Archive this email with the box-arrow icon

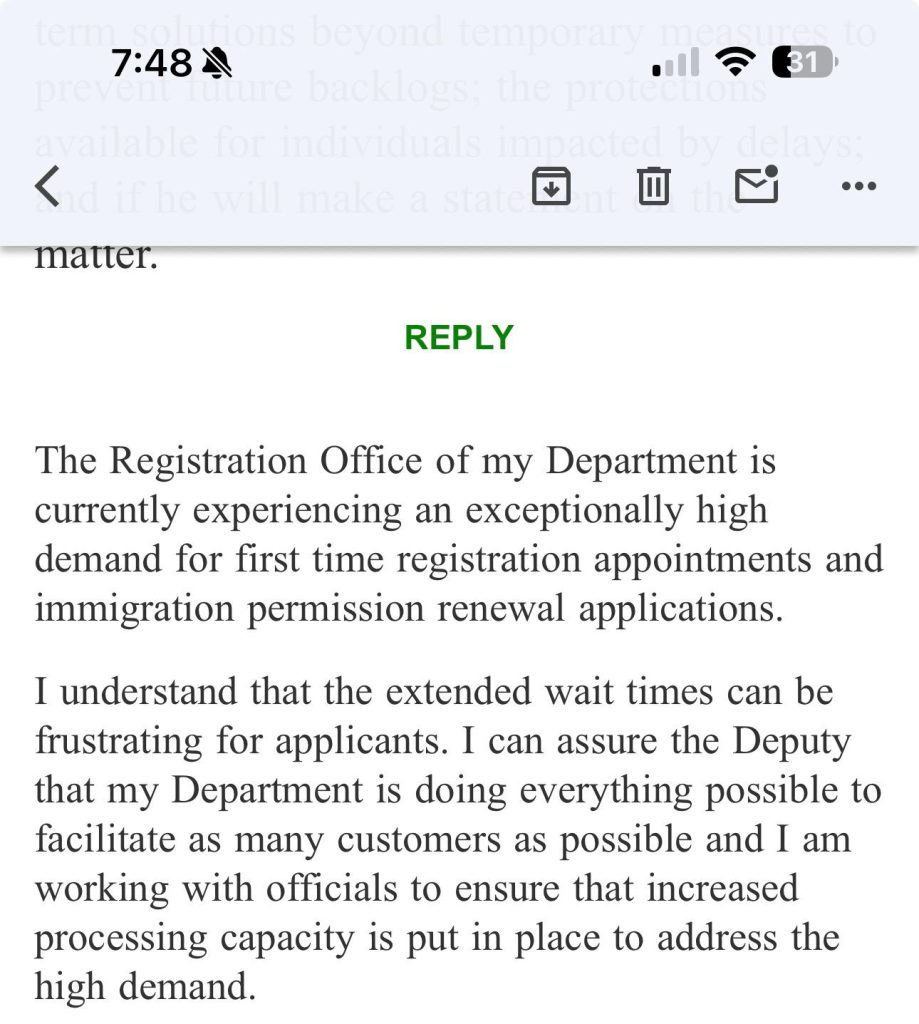pyautogui.click(x=551, y=186)
